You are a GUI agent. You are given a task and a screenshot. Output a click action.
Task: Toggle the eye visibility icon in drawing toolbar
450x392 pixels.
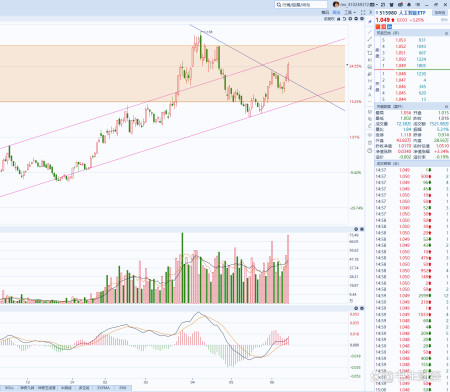pyautogui.click(x=370, y=135)
